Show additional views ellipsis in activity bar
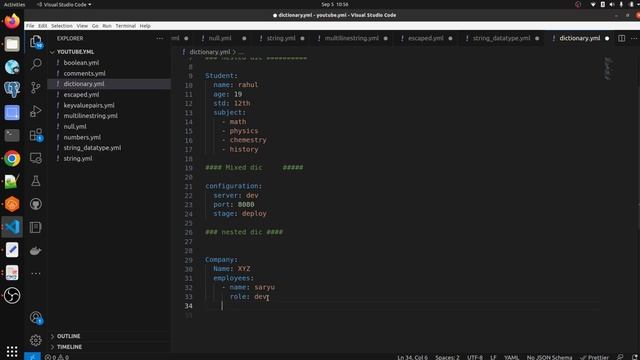Screen dimensions: 640x360 click(x=36, y=273)
